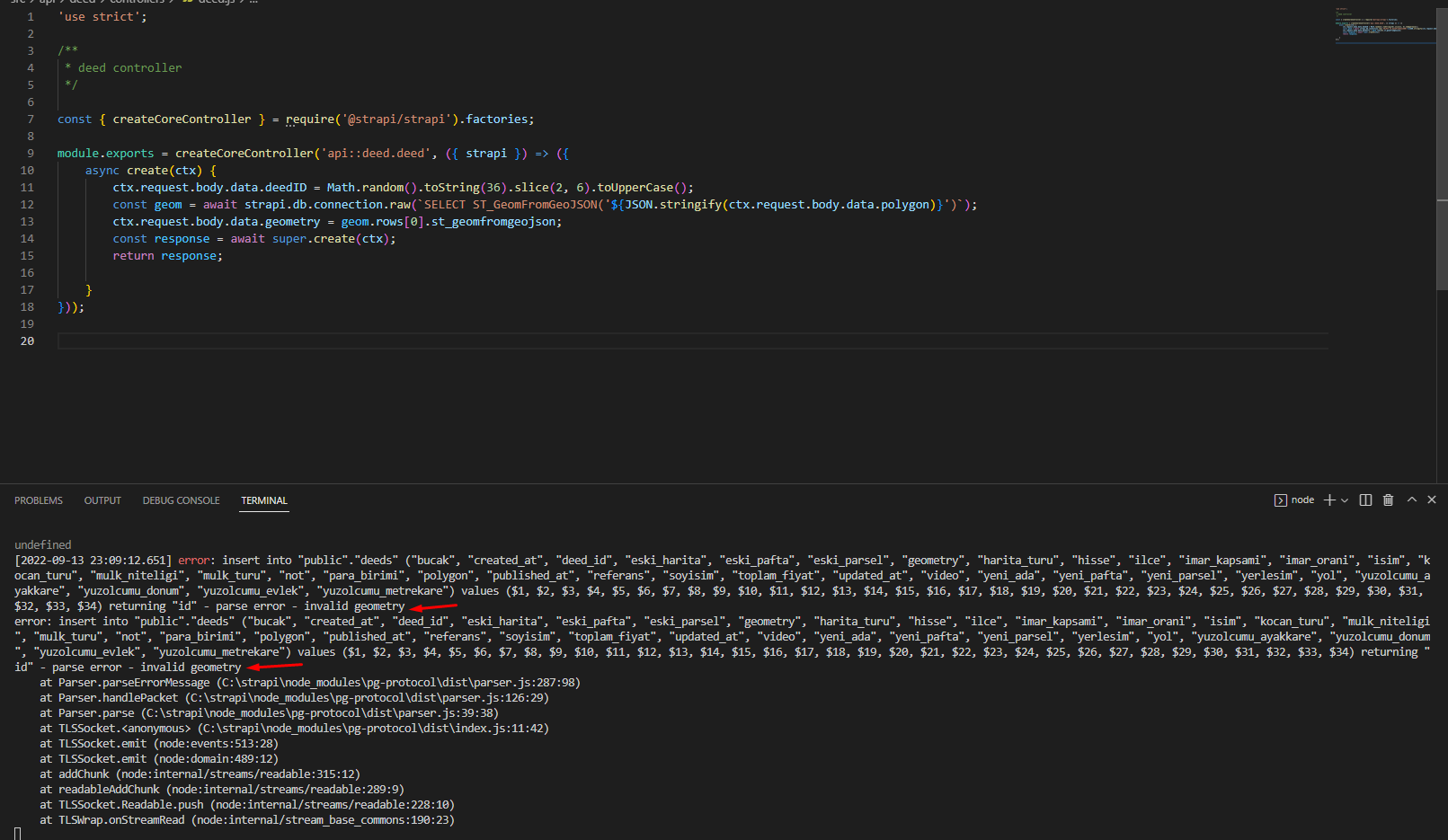Viewport: 1448px width, 840px height.
Task: Click the '@strapi/strapi' string
Action: pyautogui.click(x=396, y=119)
